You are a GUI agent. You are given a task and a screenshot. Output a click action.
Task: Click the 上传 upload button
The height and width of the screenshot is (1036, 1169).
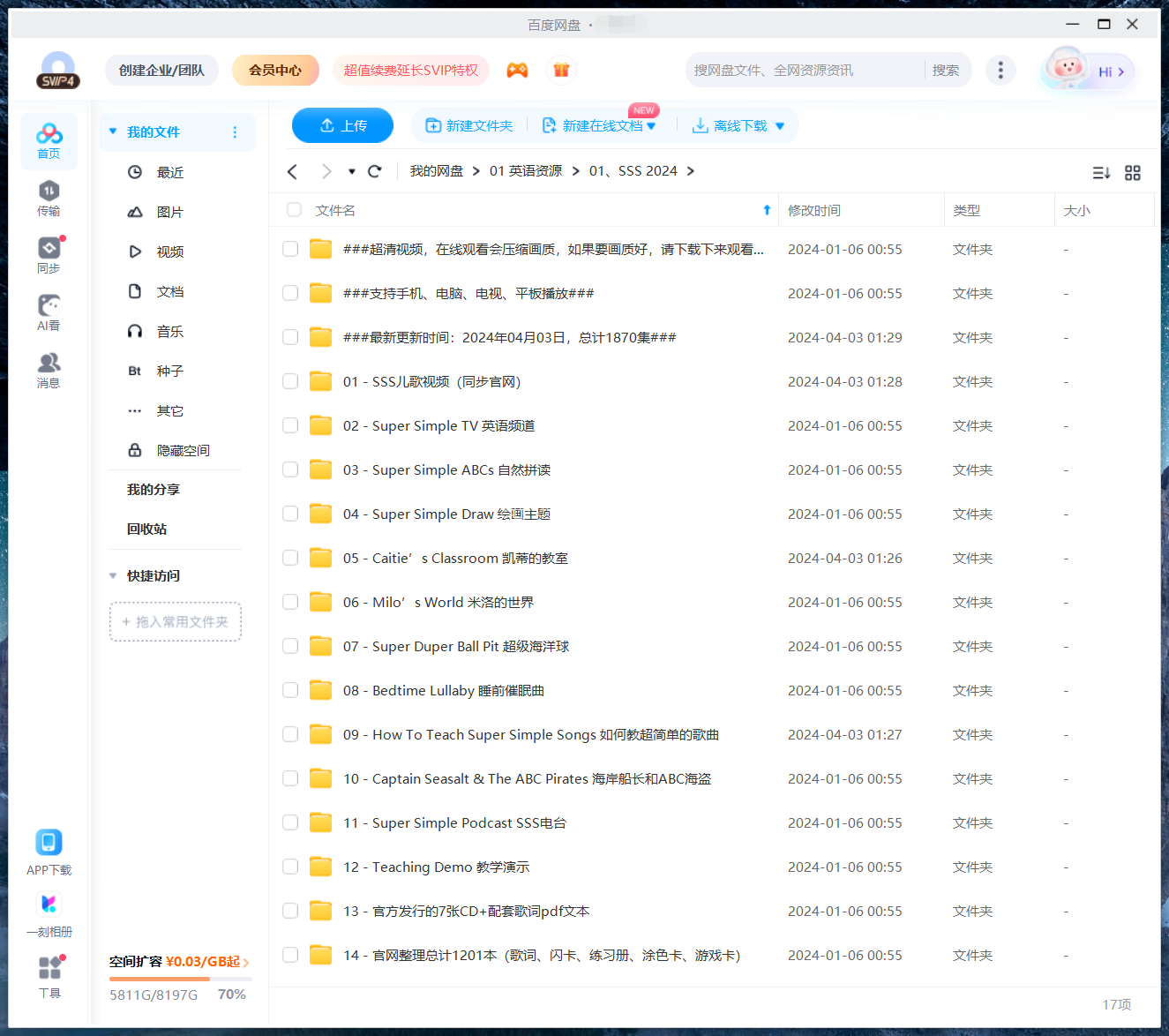tap(342, 125)
